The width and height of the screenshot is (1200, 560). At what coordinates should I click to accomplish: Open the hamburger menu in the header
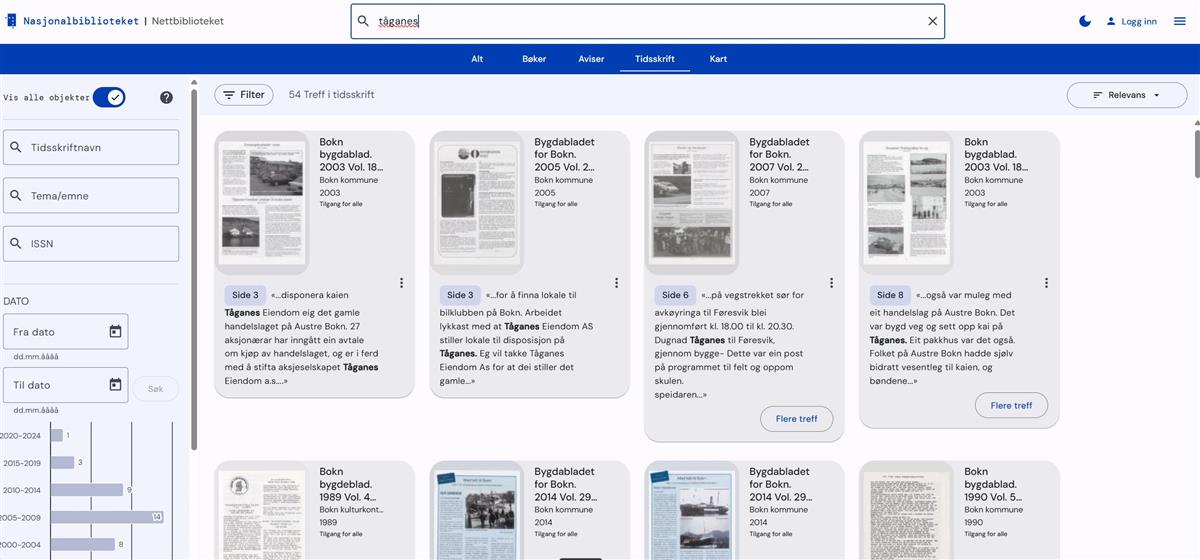click(x=1179, y=21)
